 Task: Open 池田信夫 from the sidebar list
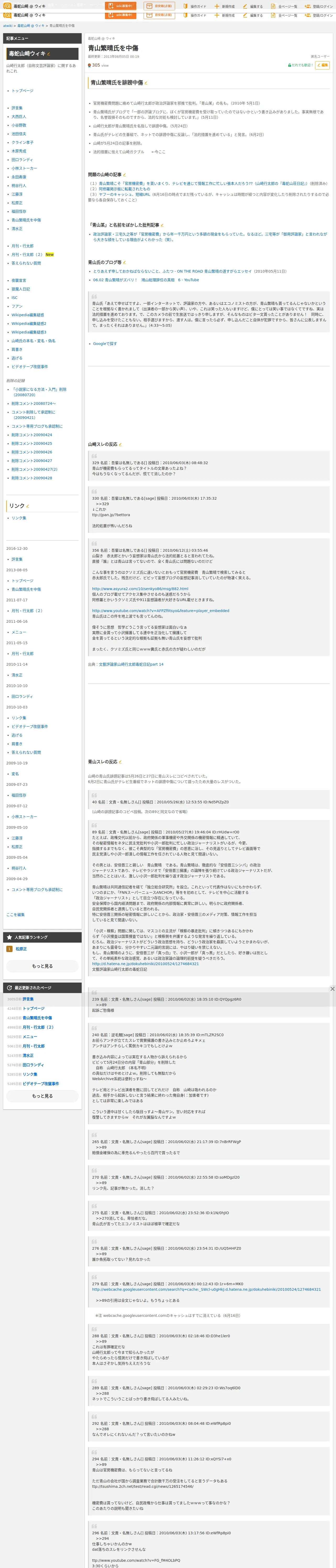coord(19,134)
